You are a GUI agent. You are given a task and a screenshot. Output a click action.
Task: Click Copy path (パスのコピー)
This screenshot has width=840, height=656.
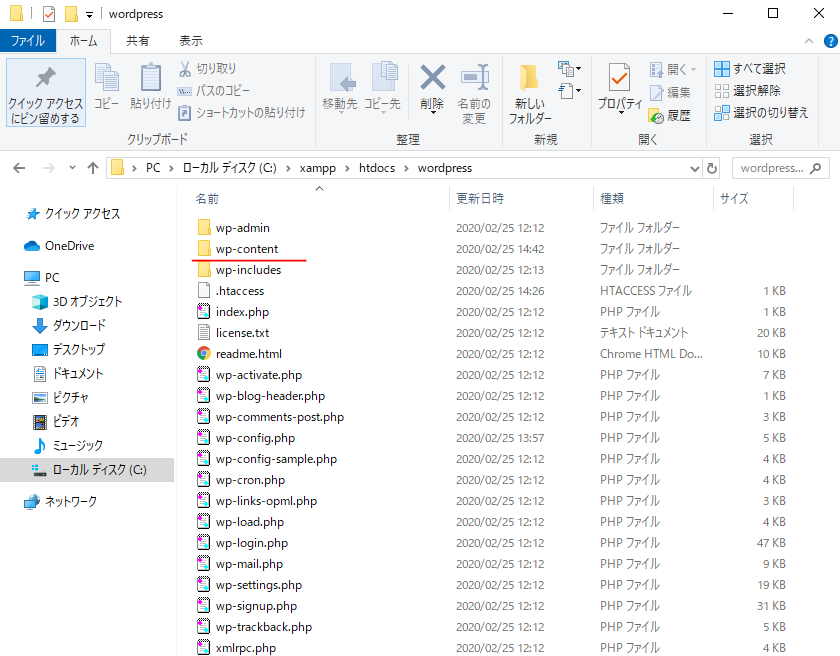(213, 91)
